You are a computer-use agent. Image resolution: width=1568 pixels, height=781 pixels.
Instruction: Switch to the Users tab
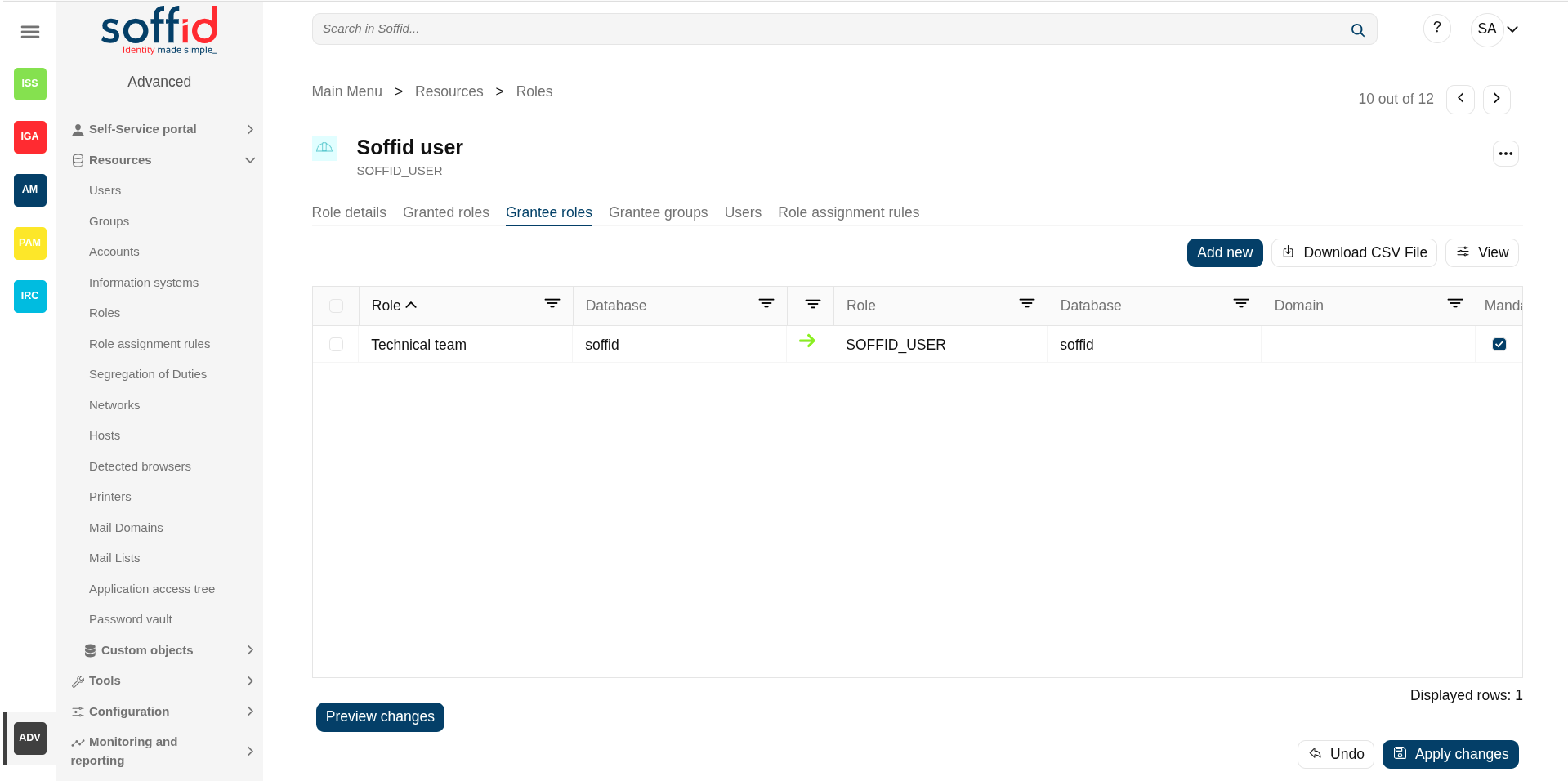(743, 212)
